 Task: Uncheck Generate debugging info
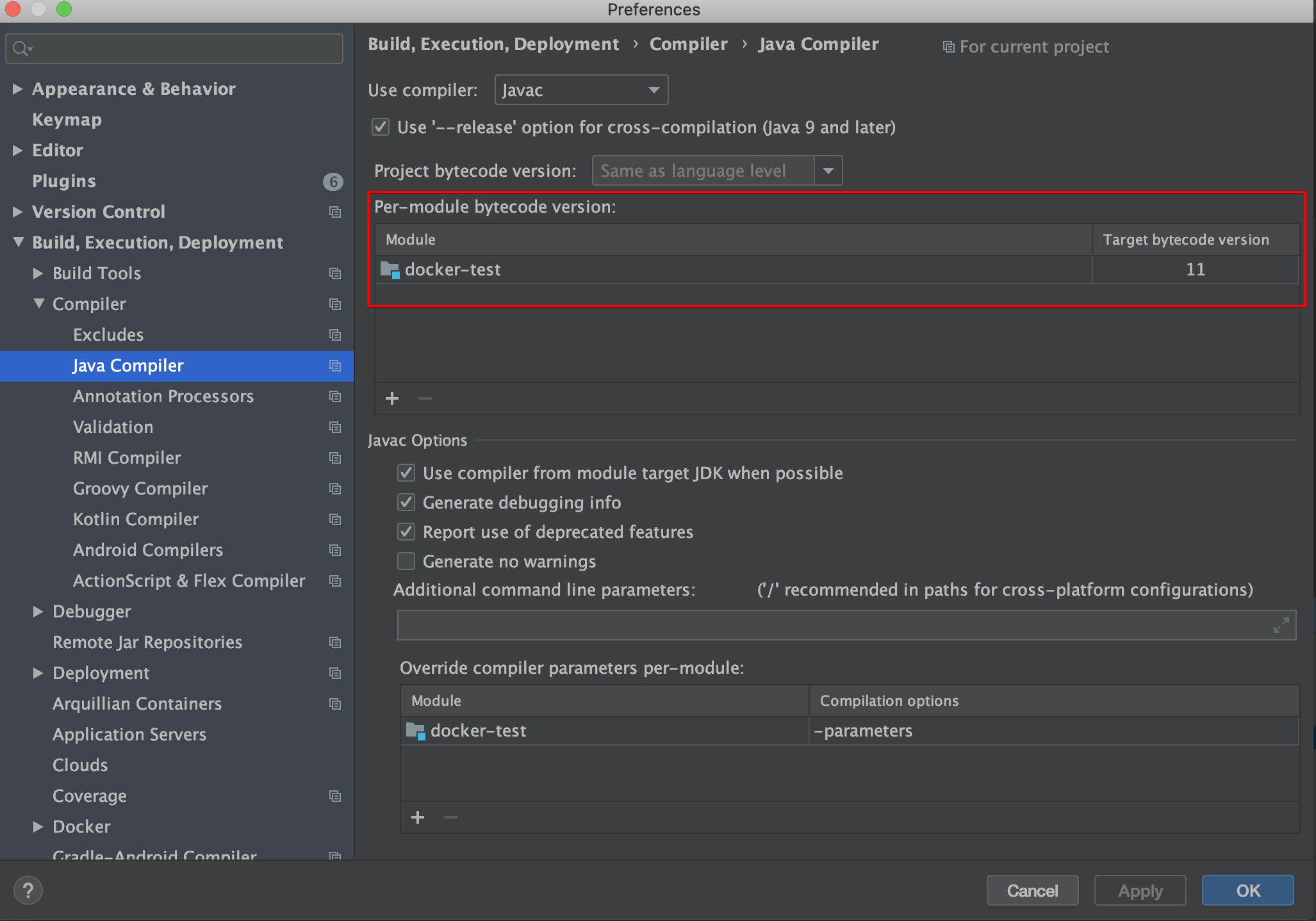406,502
